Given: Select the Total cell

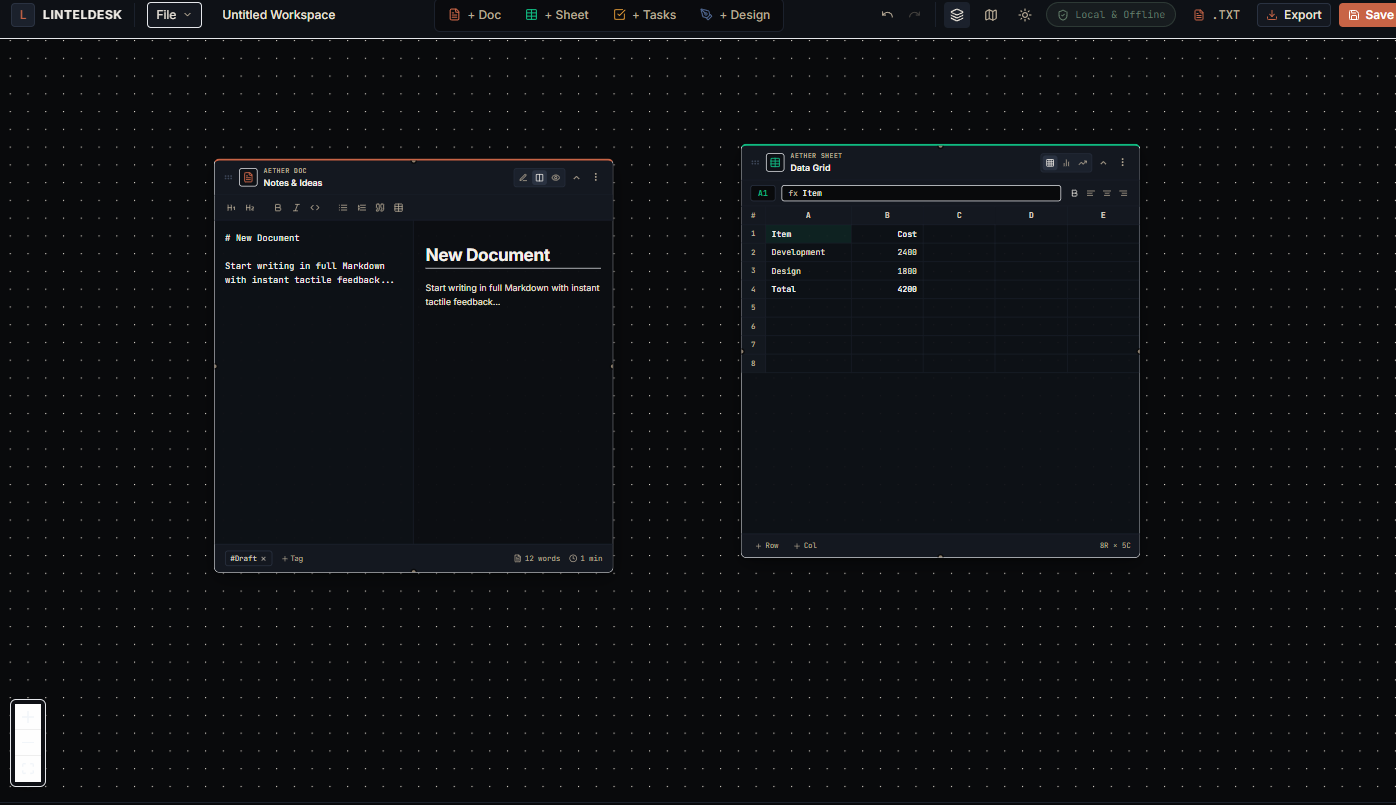Looking at the screenshot, I should [809, 289].
